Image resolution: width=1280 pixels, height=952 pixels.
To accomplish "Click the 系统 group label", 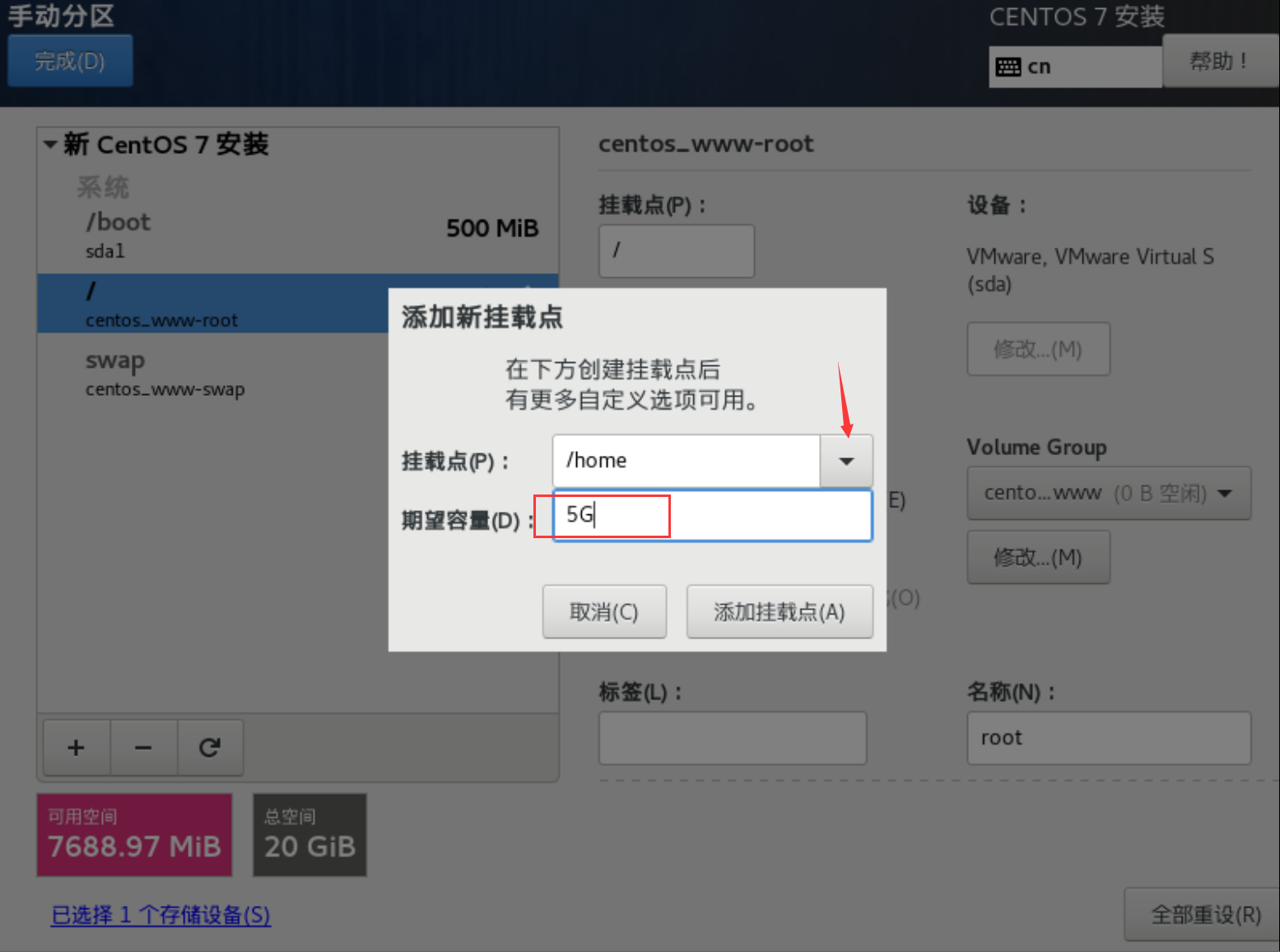I will [x=103, y=187].
